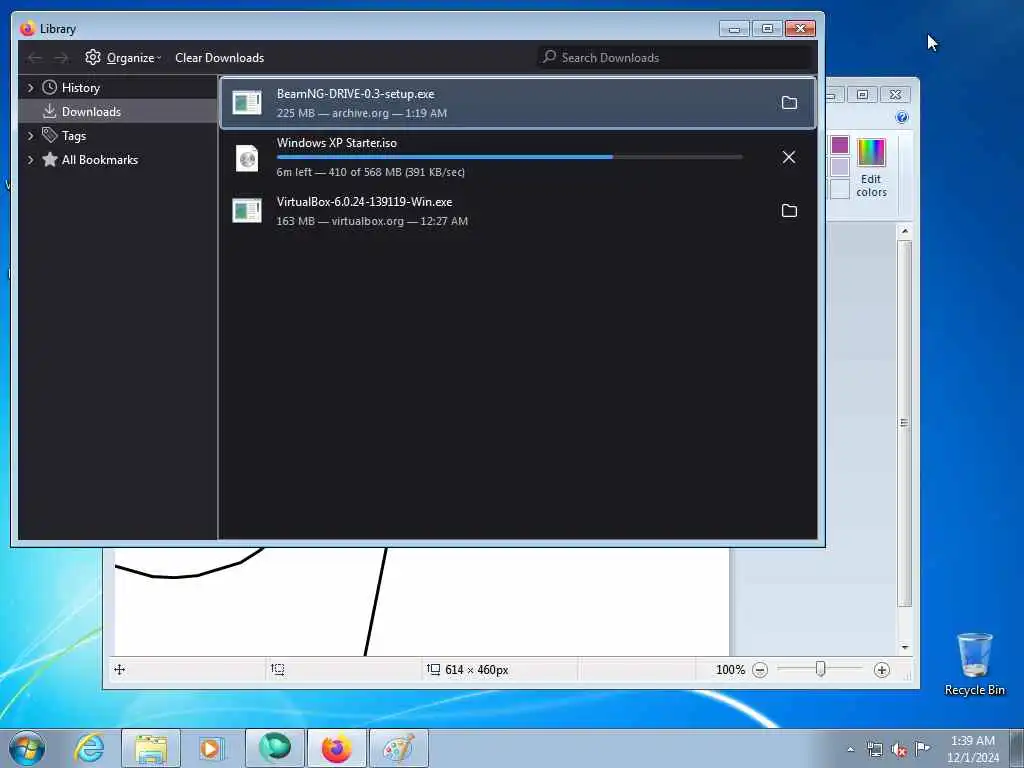The height and width of the screenshot is (768, 1024).
Task: Switch to Firefox on the taskbar
Action: (x=336, y=748)
